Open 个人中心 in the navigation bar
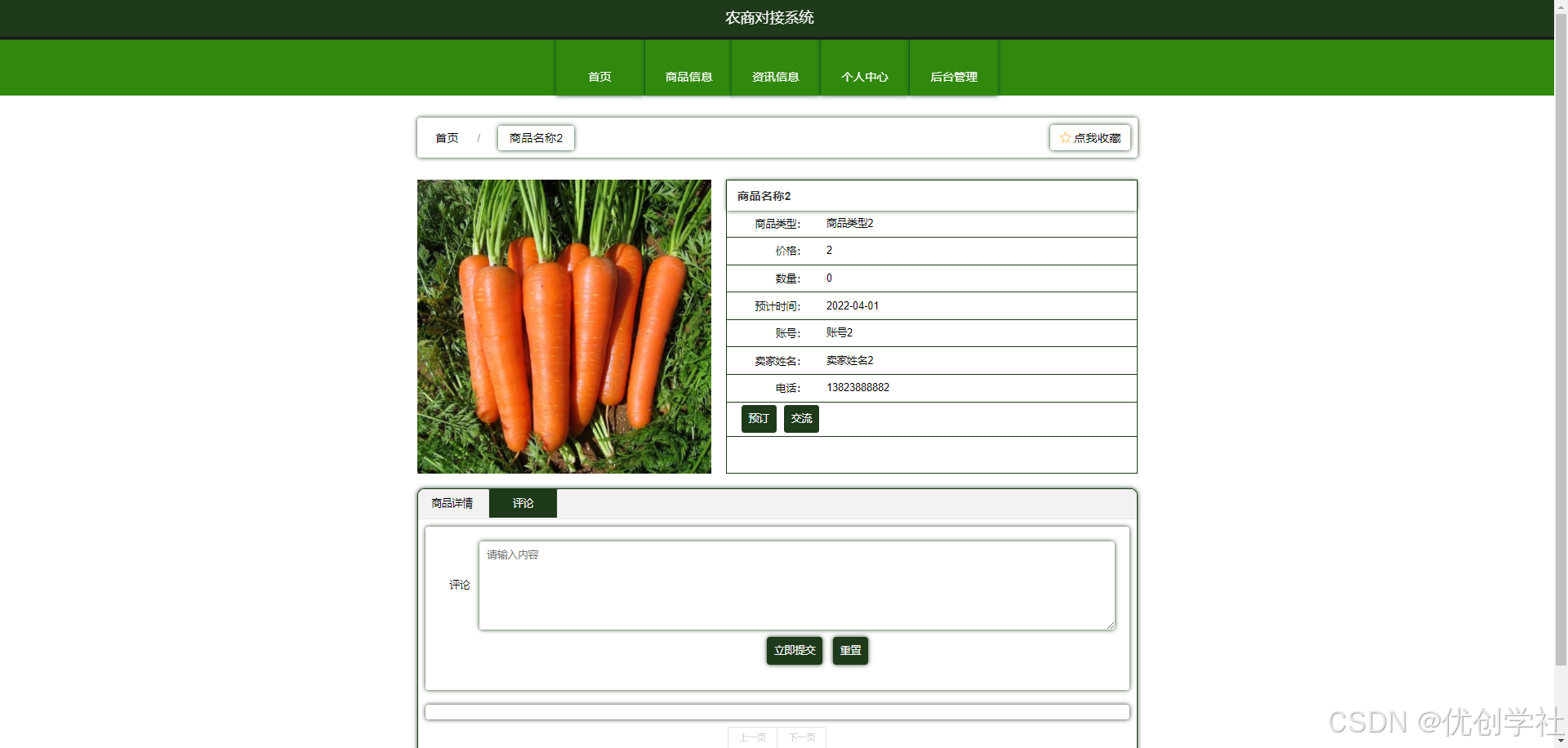The image size is (1568, 748). point(865,69)
